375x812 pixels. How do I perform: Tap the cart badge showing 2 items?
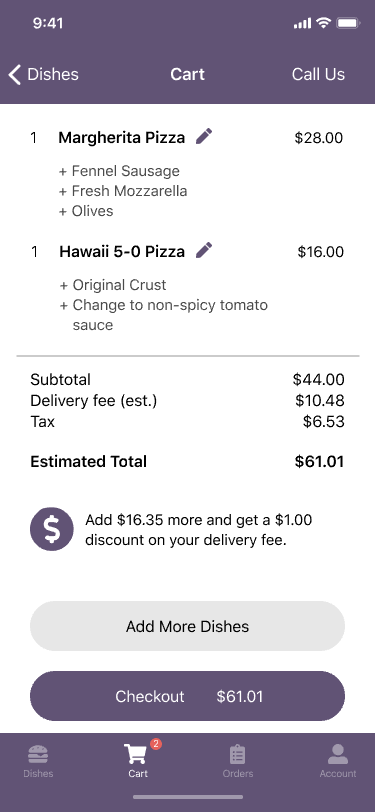pos(156,744)
